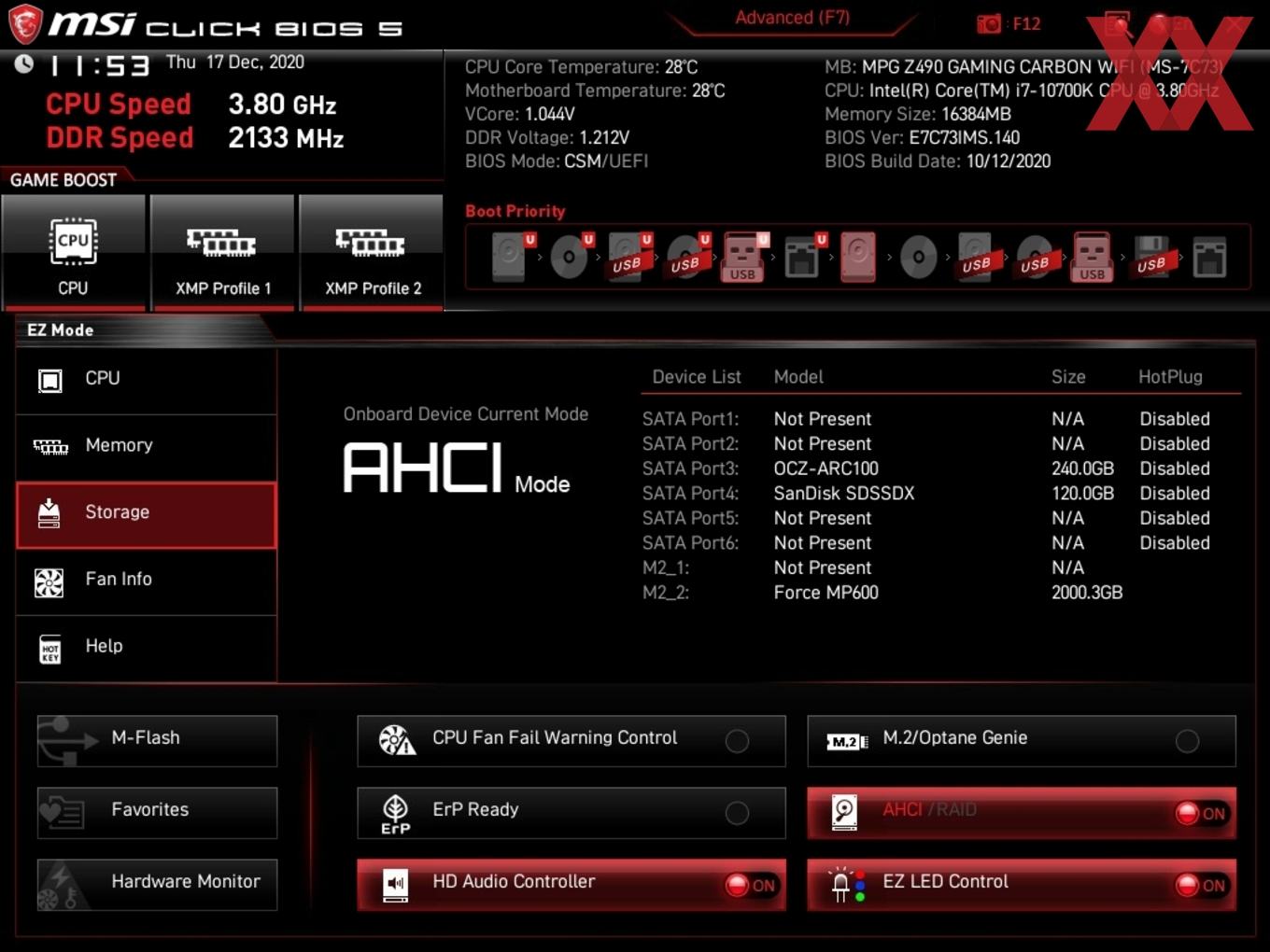This screenshot has width=1270, height=952.
Task: Click the 'SanDisk SDSSDX' model entry
Action: point(844,493)
